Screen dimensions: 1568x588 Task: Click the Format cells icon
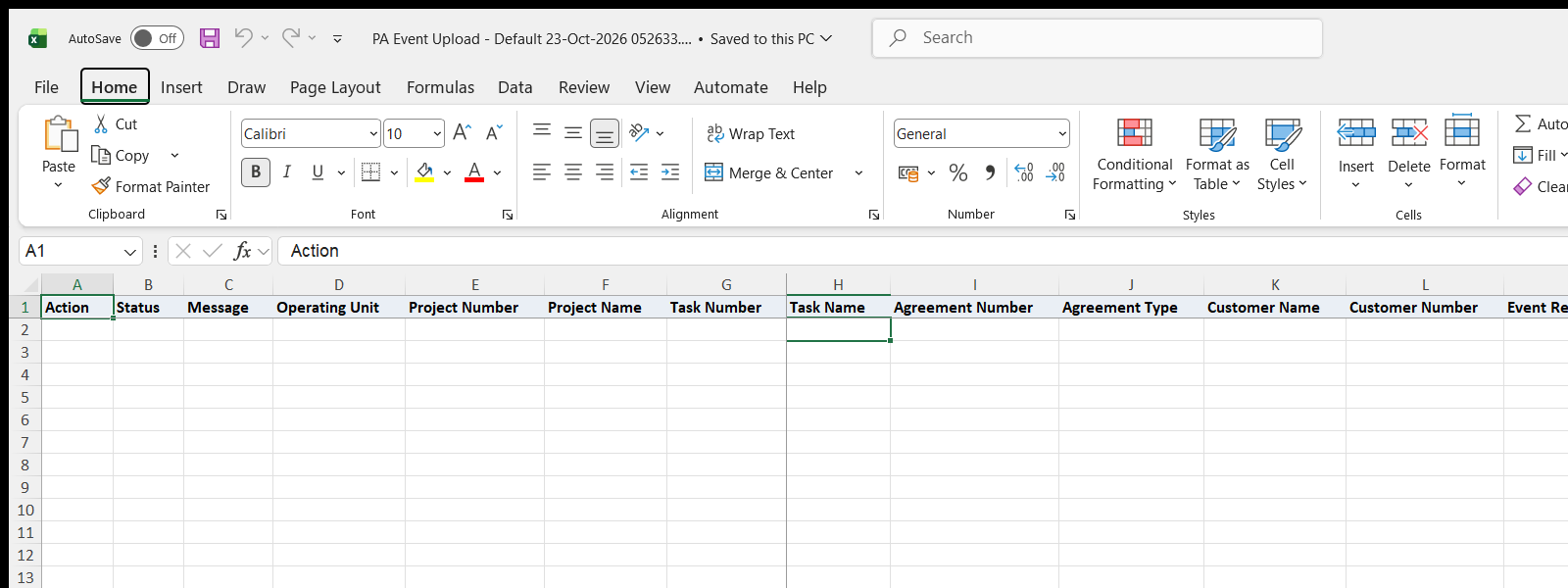click(1462, 130)
